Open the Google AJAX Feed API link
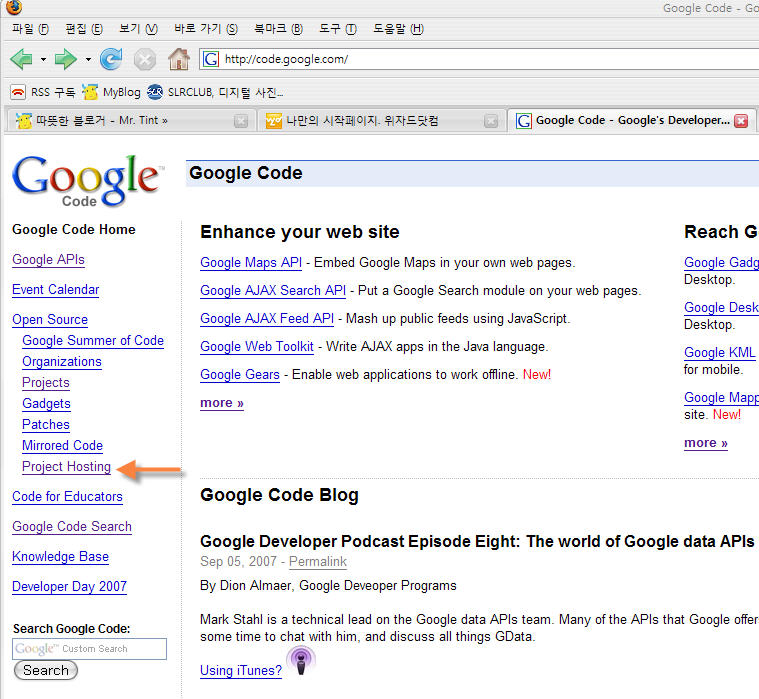The height and width of the screenshot is (699, 759). coord(267,319)
